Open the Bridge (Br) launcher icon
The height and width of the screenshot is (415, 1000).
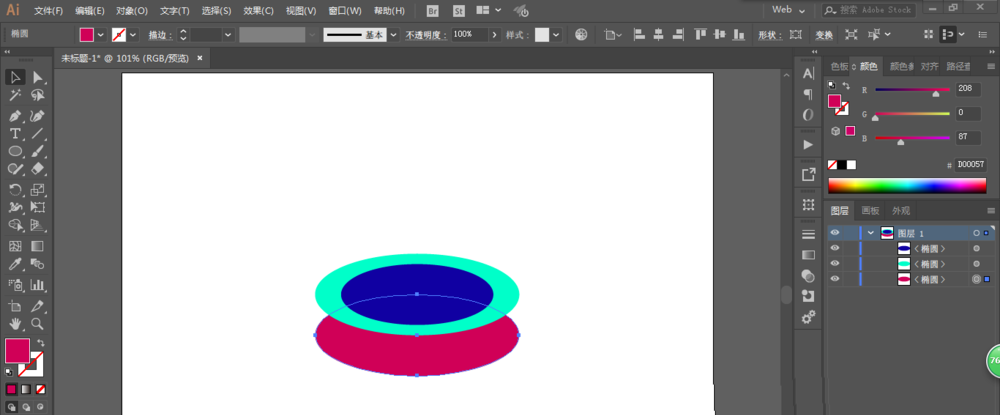[x=432, y=10]
